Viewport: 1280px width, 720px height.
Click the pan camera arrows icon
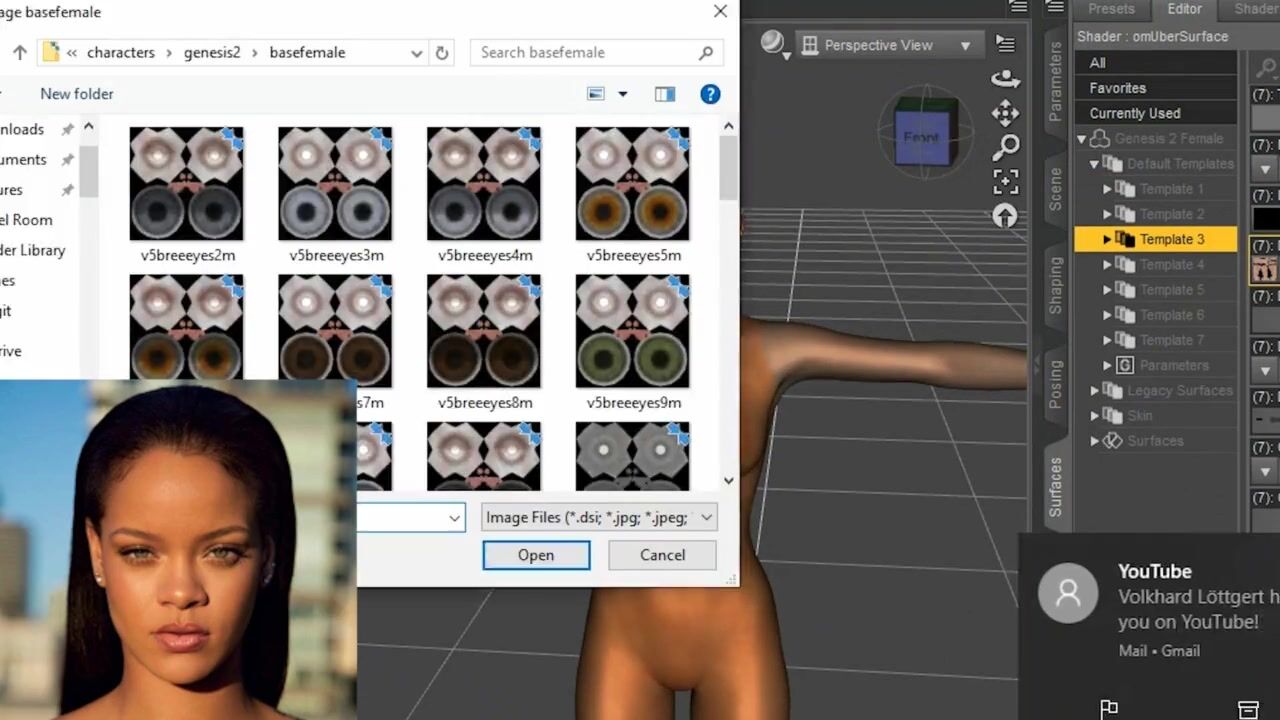pos(1005,113)
